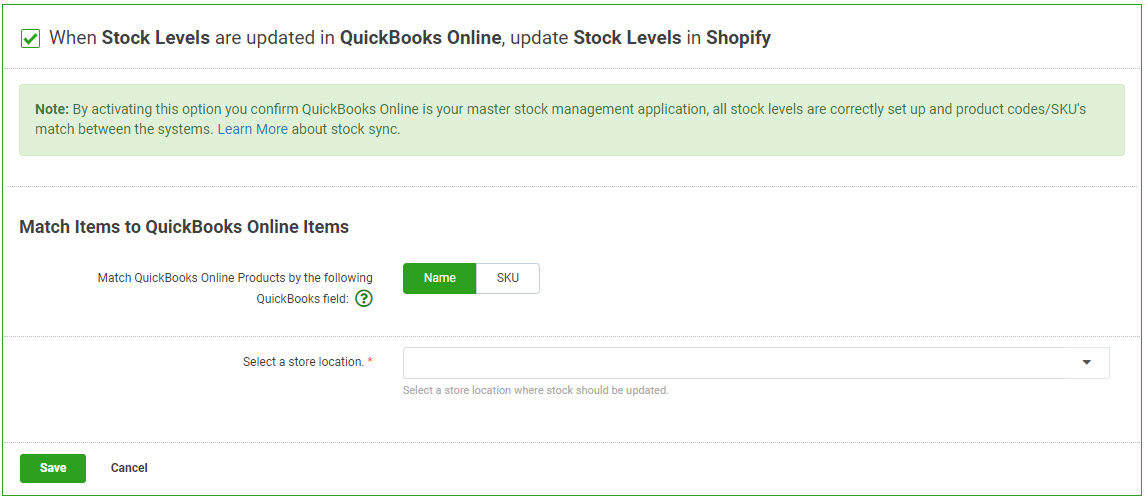Click hint 'Select a store location where stock should be updated.'
This screenshot has width=1144, height=498.
536,390
